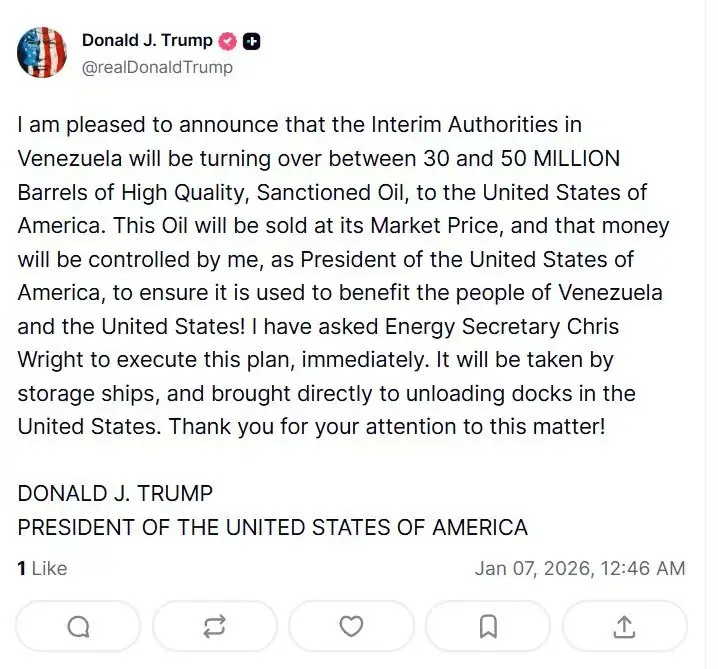View who liked via "1 Like"

[42, 568]
